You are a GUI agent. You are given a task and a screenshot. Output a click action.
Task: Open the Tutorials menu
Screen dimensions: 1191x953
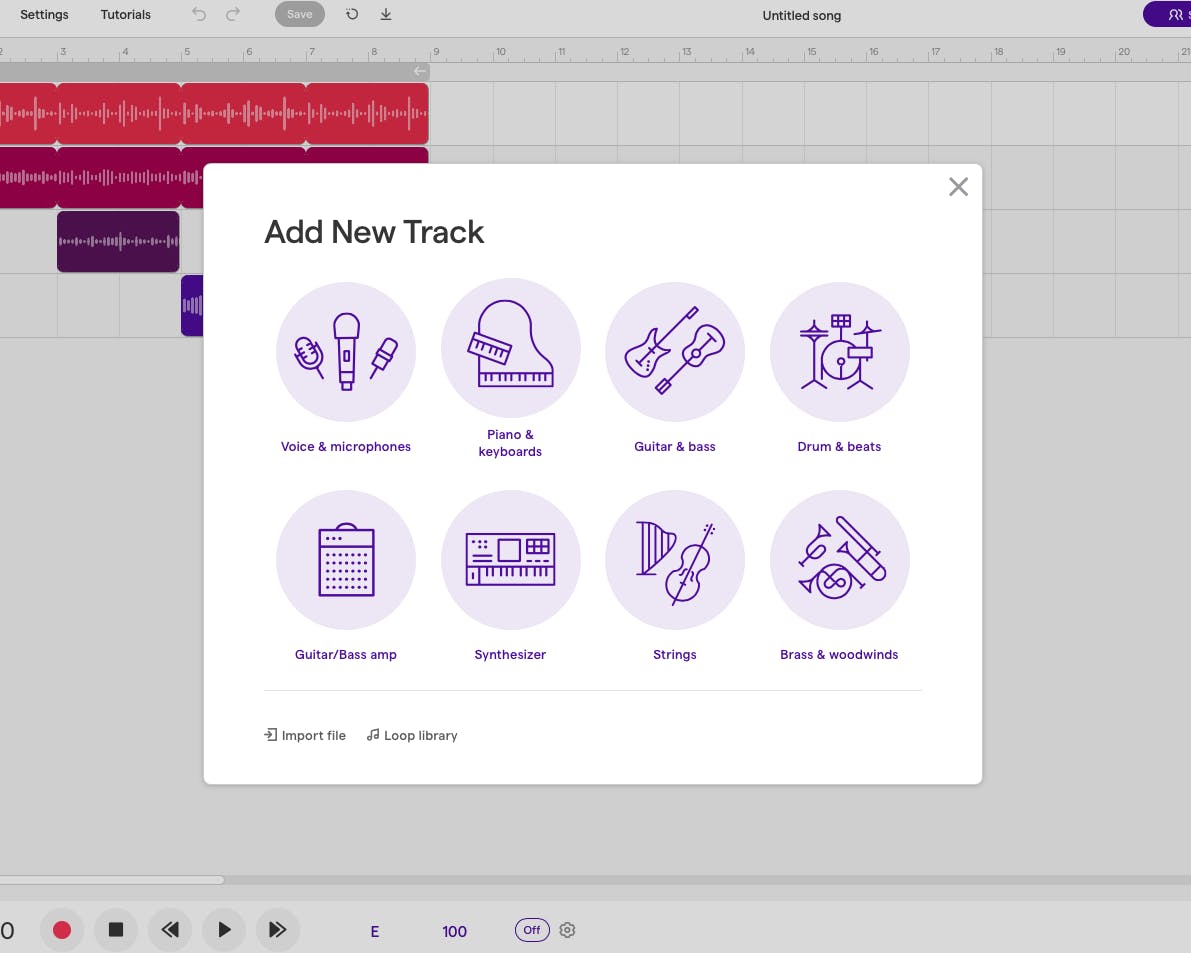(125, 14)
